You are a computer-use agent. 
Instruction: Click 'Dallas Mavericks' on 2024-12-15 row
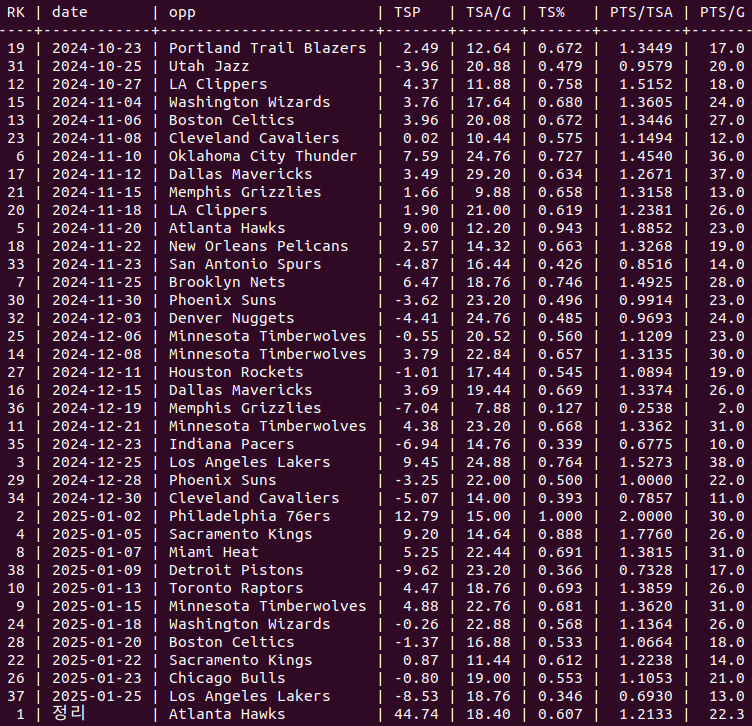pos(240,390)
